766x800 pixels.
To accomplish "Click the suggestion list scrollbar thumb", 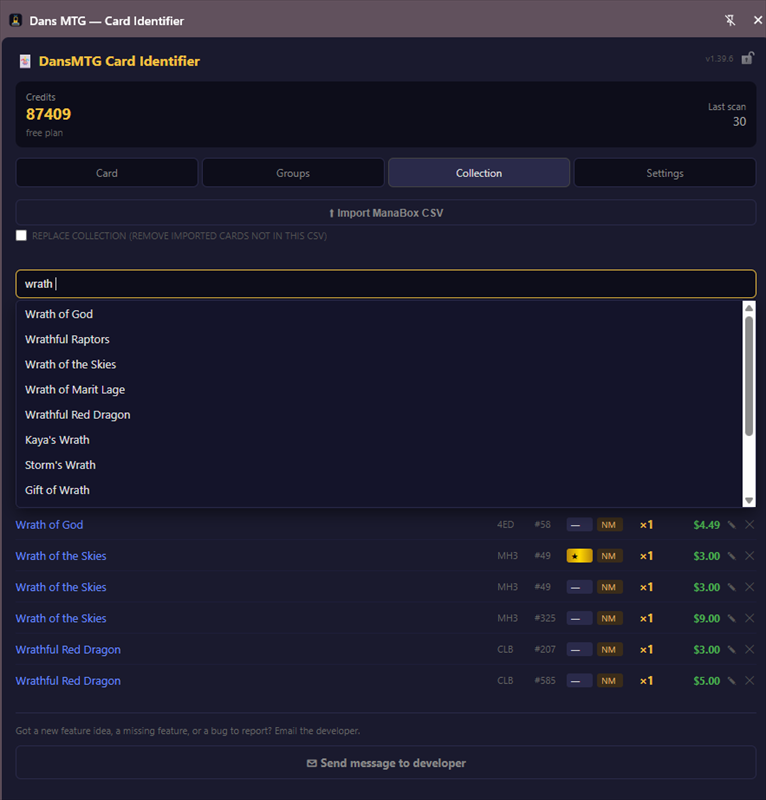I will [x=749, y=376].
